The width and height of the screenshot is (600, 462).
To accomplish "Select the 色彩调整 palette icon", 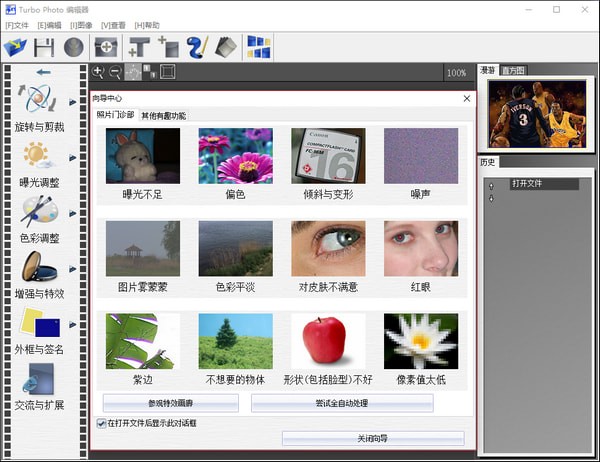I will pyautogui.click(x=40, y=212).
